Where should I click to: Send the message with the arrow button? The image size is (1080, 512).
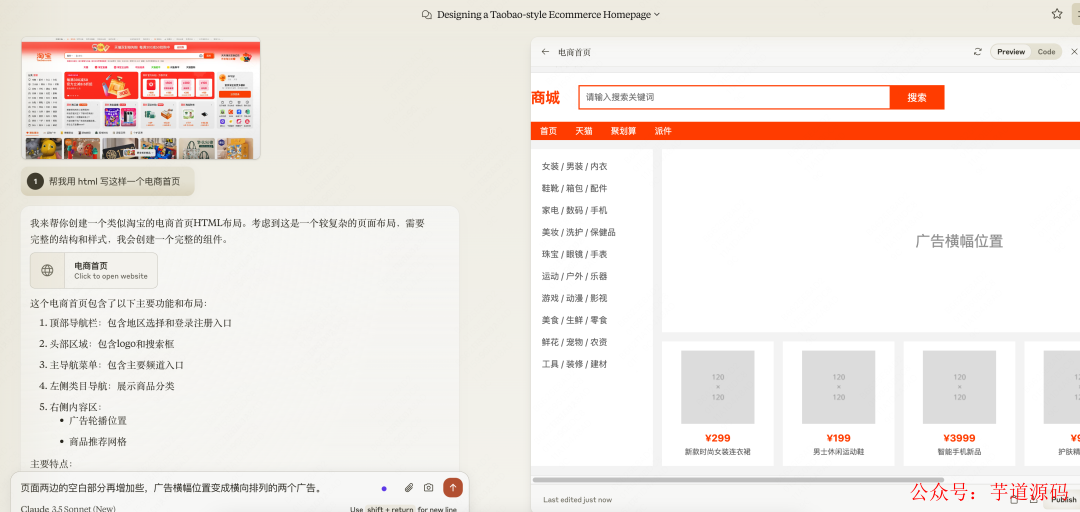(x=453, y=488)
